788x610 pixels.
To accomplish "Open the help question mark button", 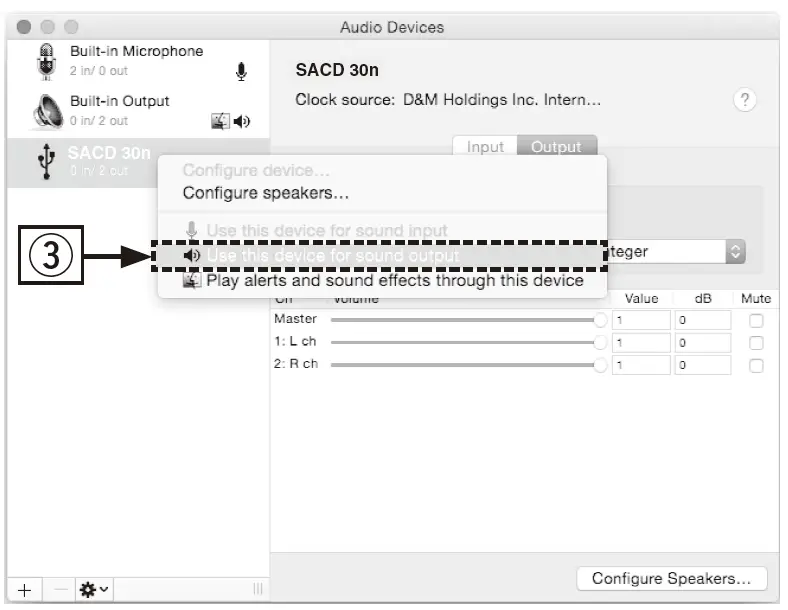I will 745,99.
